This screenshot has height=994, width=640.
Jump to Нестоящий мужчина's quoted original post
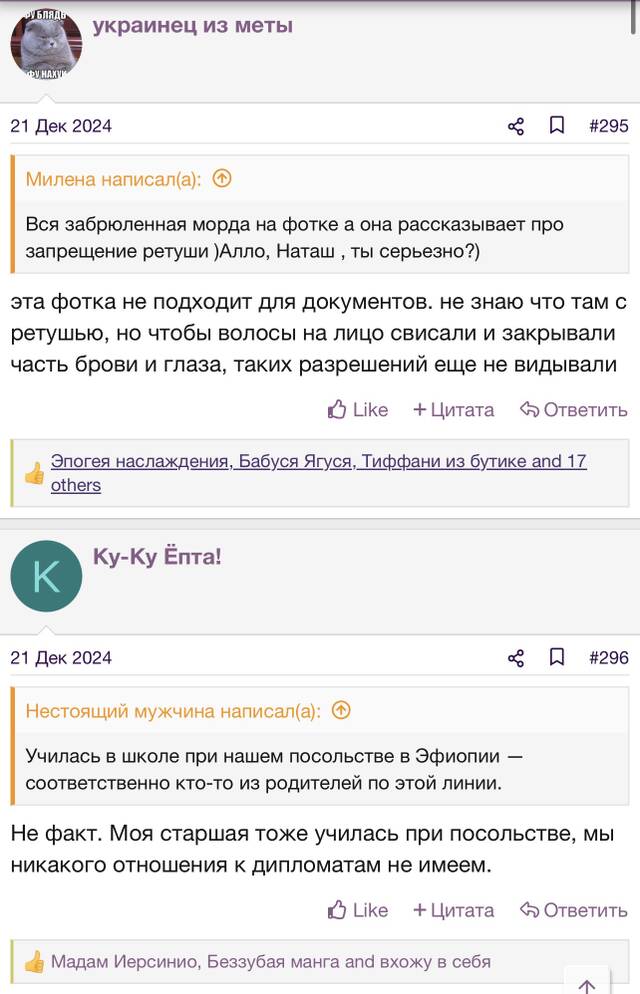(x=341, y=710)
